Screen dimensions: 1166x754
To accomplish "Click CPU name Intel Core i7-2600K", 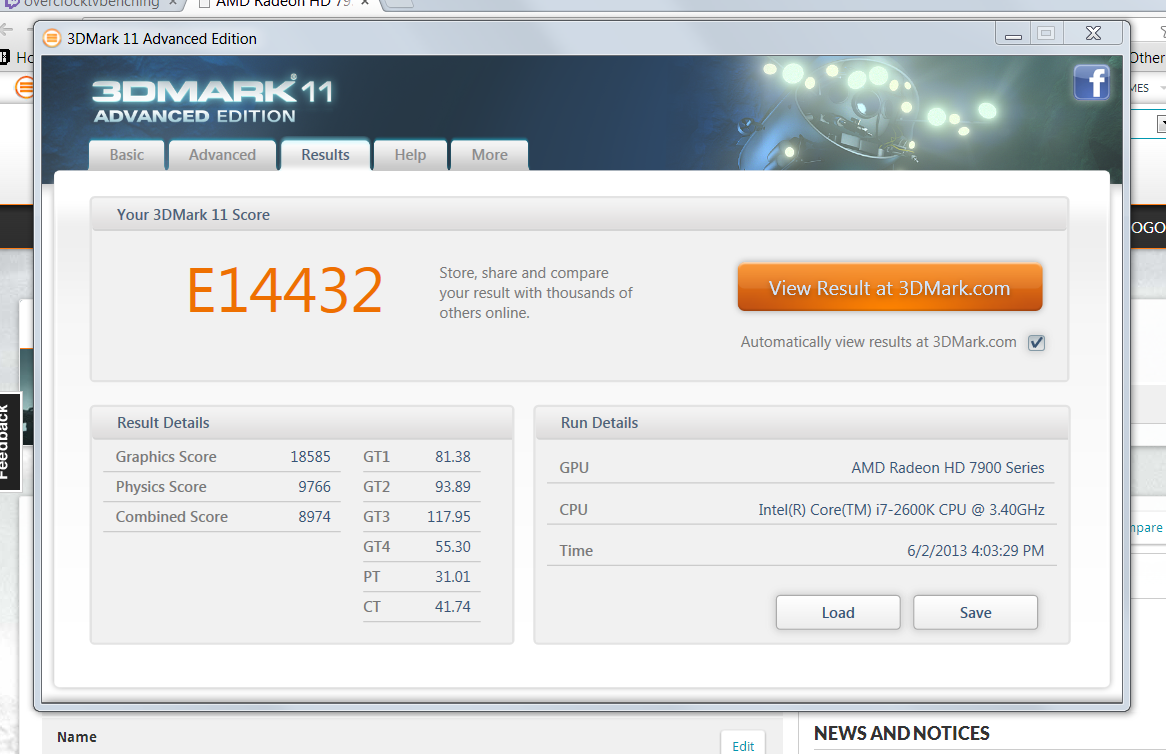I will click(901, 509).
